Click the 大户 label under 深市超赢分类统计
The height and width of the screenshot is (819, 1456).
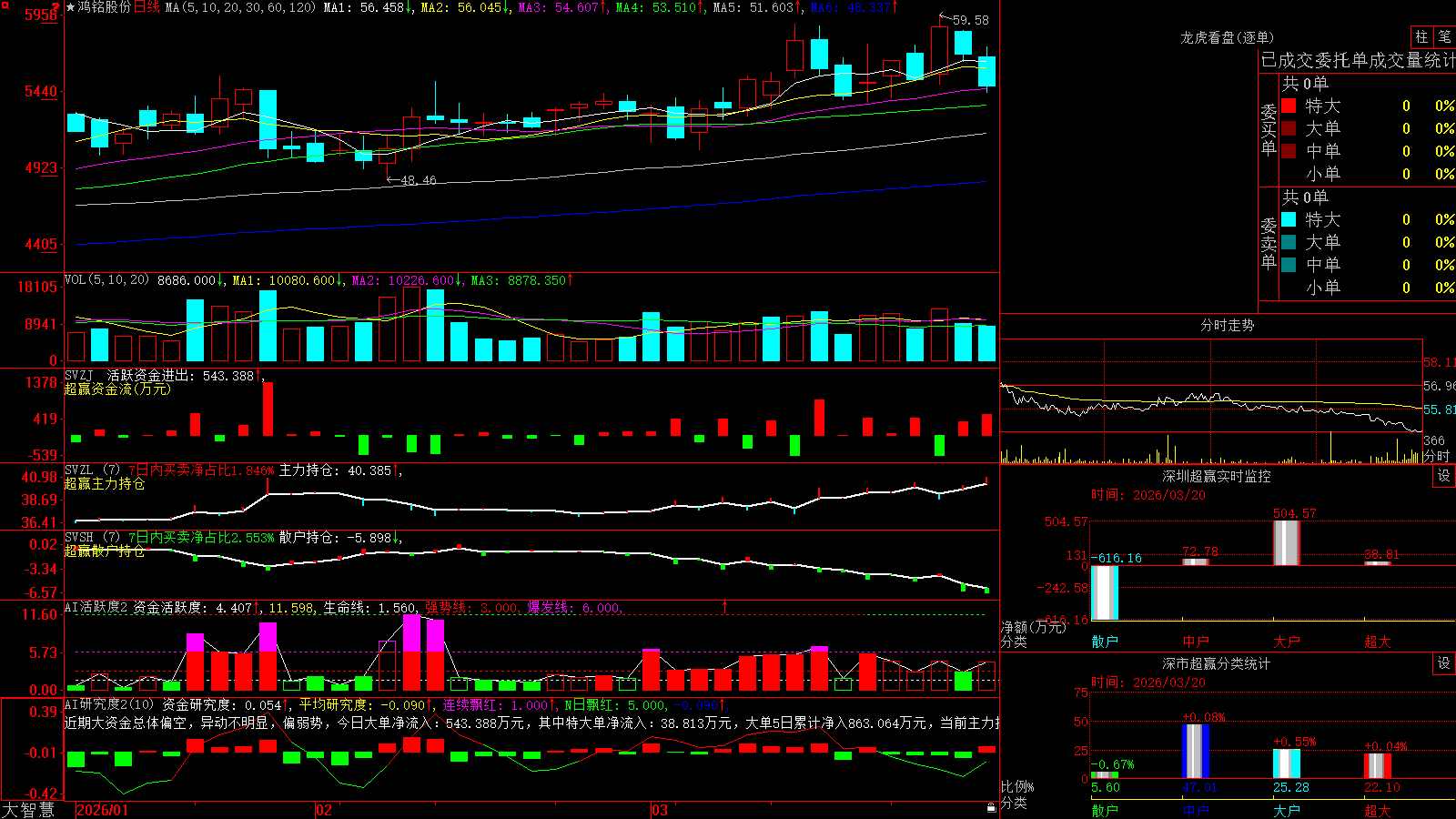[1287, 811]
